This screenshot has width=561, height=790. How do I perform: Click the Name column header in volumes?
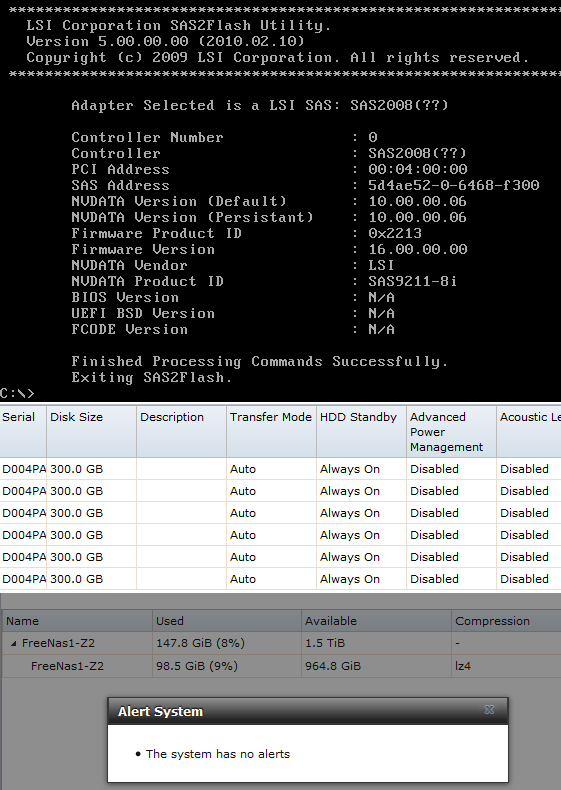tap(77, 621)
